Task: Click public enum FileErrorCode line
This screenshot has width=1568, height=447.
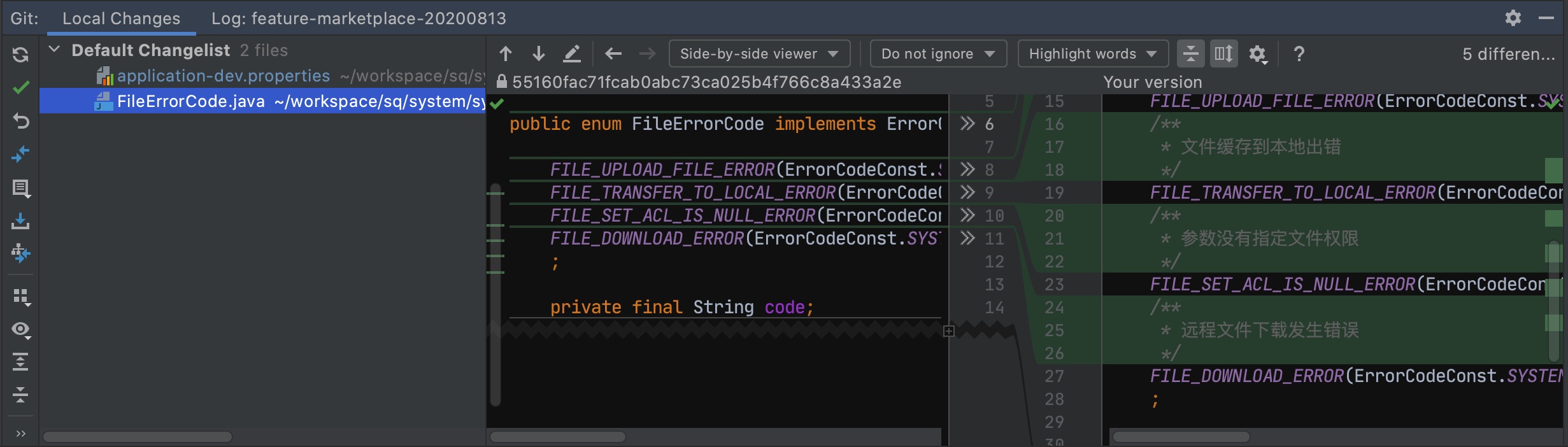Action: point(726,124)
